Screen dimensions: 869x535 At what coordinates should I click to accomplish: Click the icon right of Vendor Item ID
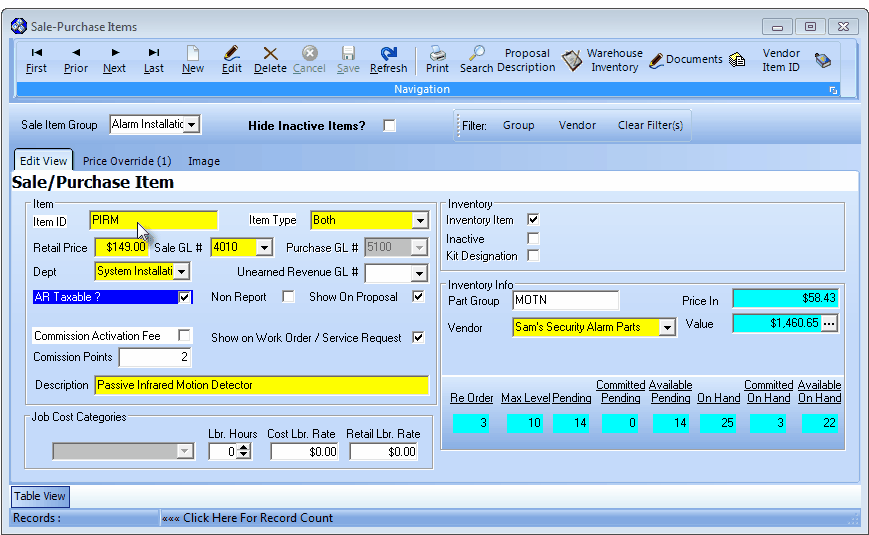click(x=823, y=60)
